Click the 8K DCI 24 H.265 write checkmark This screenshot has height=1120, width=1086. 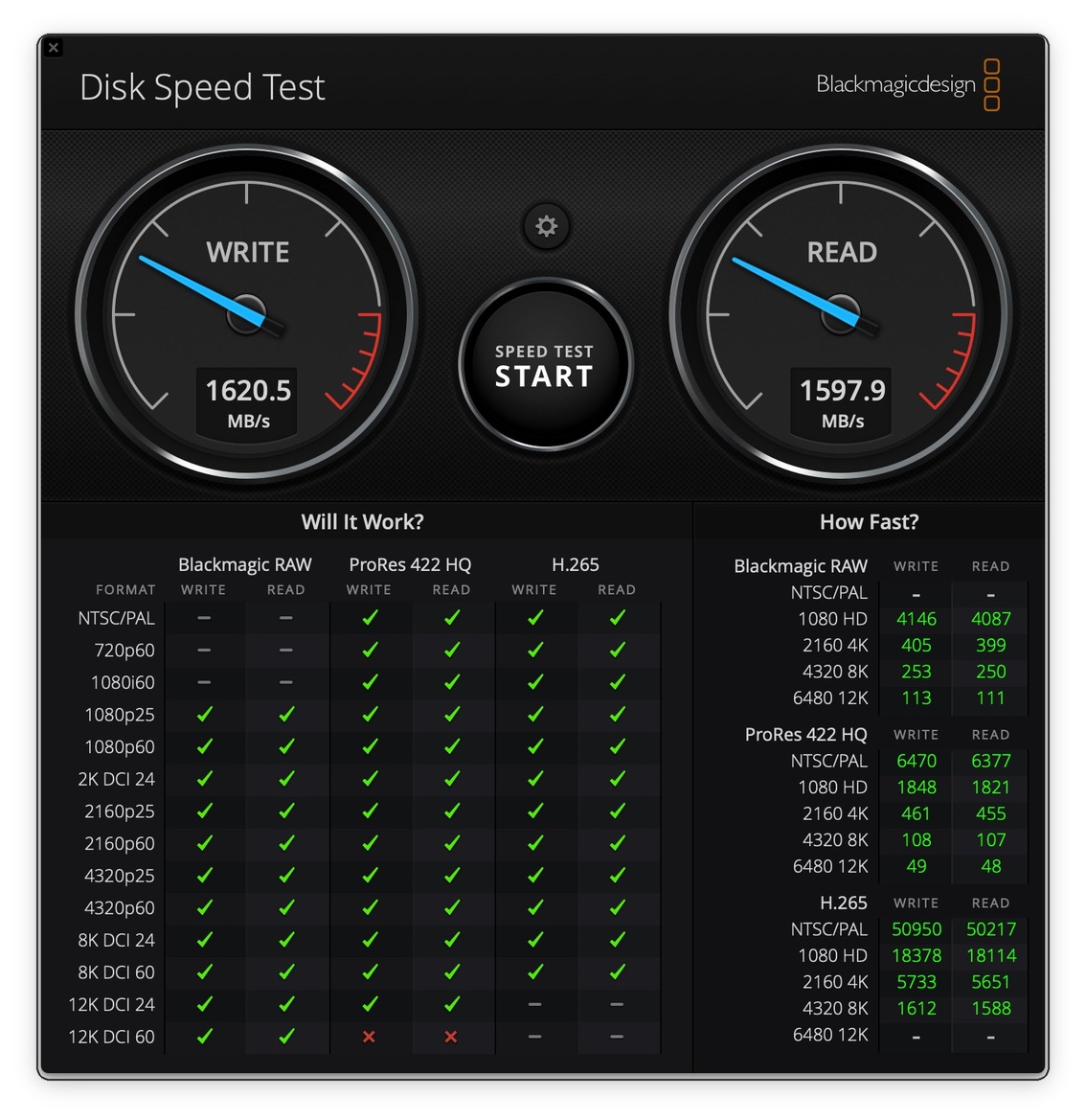534,939
